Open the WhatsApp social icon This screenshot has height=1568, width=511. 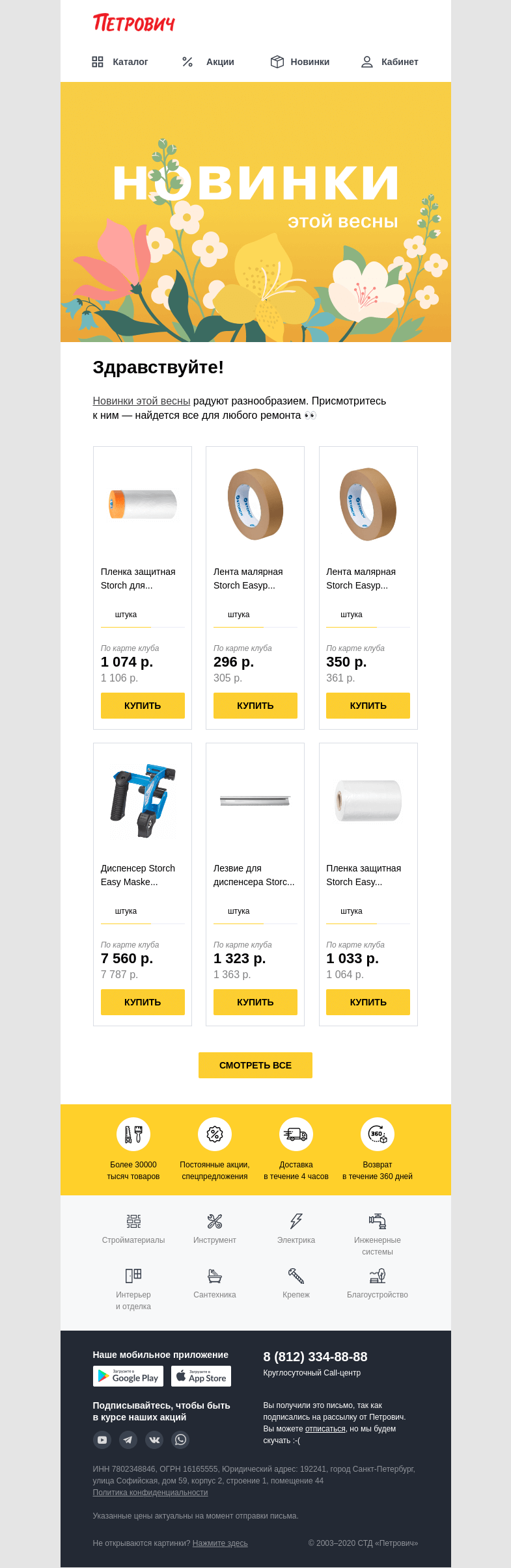tap(180, 1440)
